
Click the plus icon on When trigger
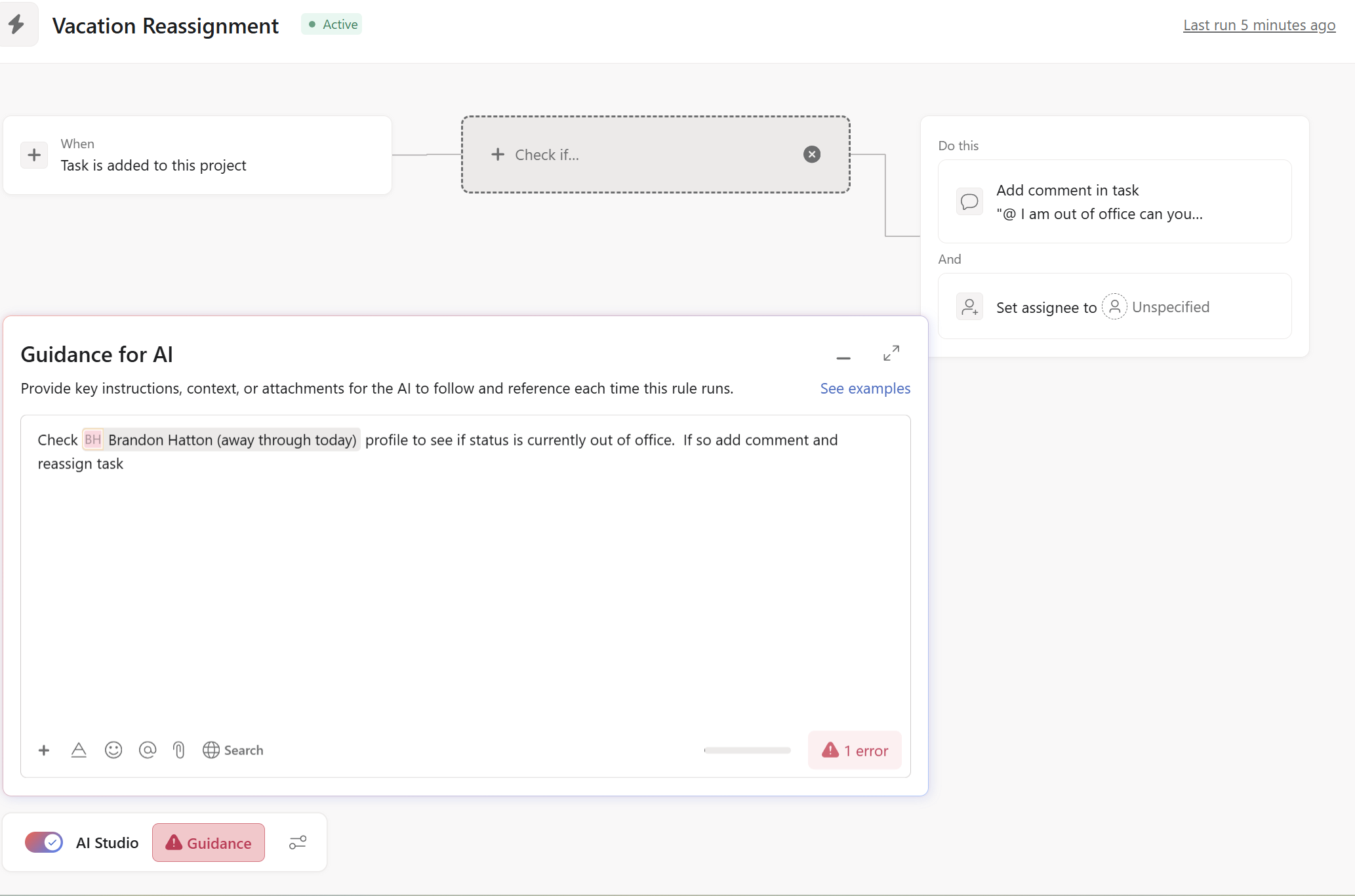pyautogui.click(x=34, y=155)
